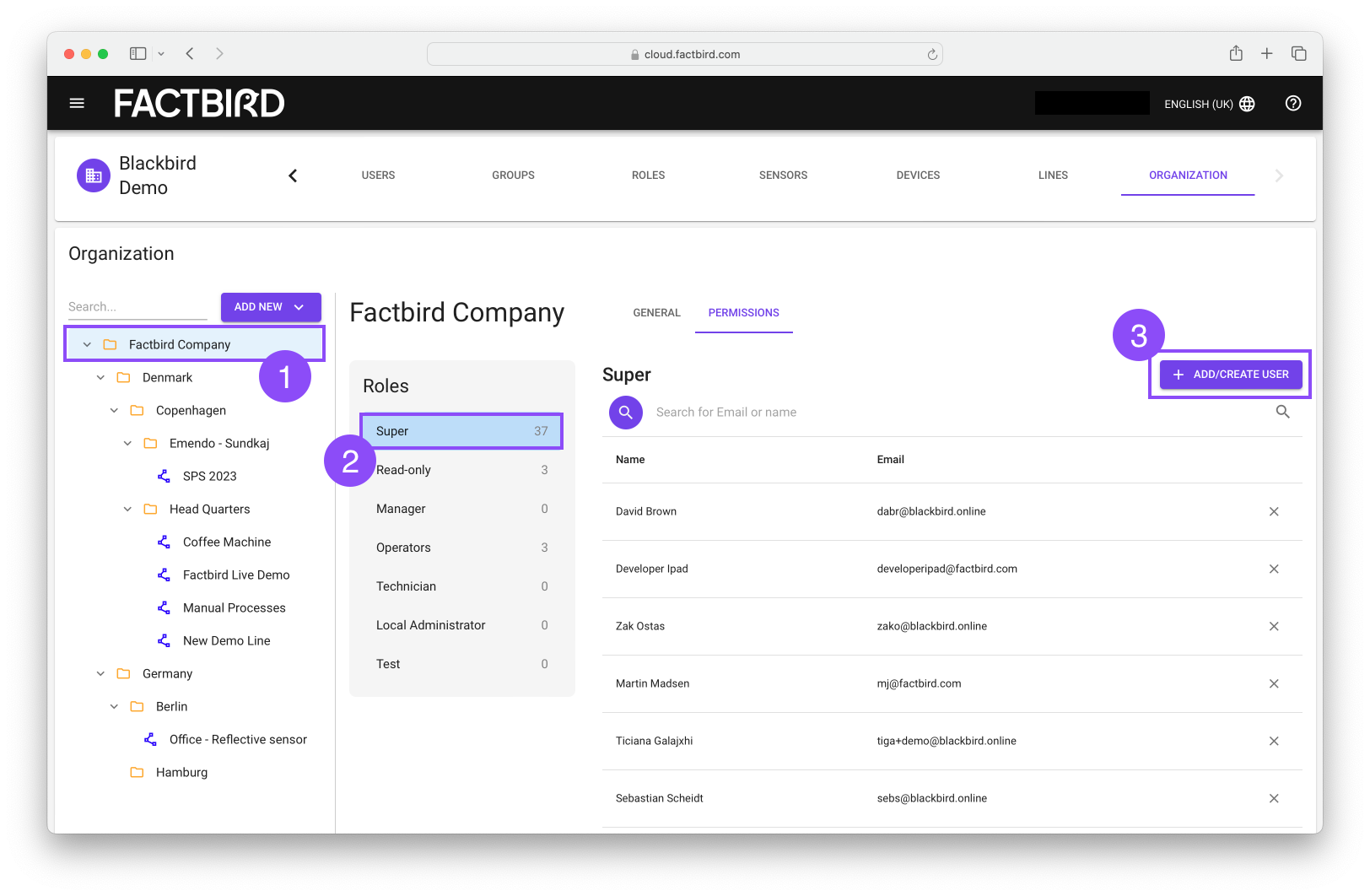This screenshot has height=896, width=1370.
Task: Select New Demo Line in the tree
Action: tap(226, 640)
